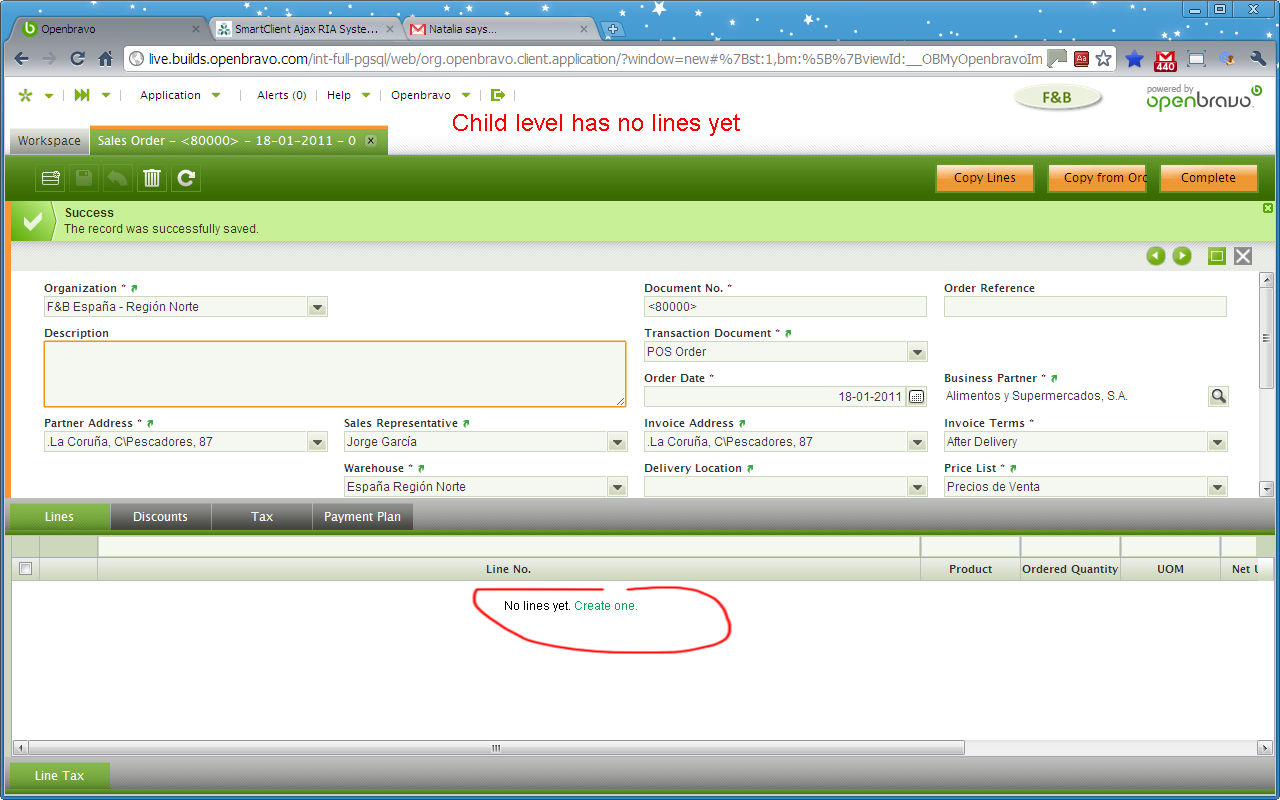Click into the Description text area
1280x800 pixels.
(x=335, y=374)
